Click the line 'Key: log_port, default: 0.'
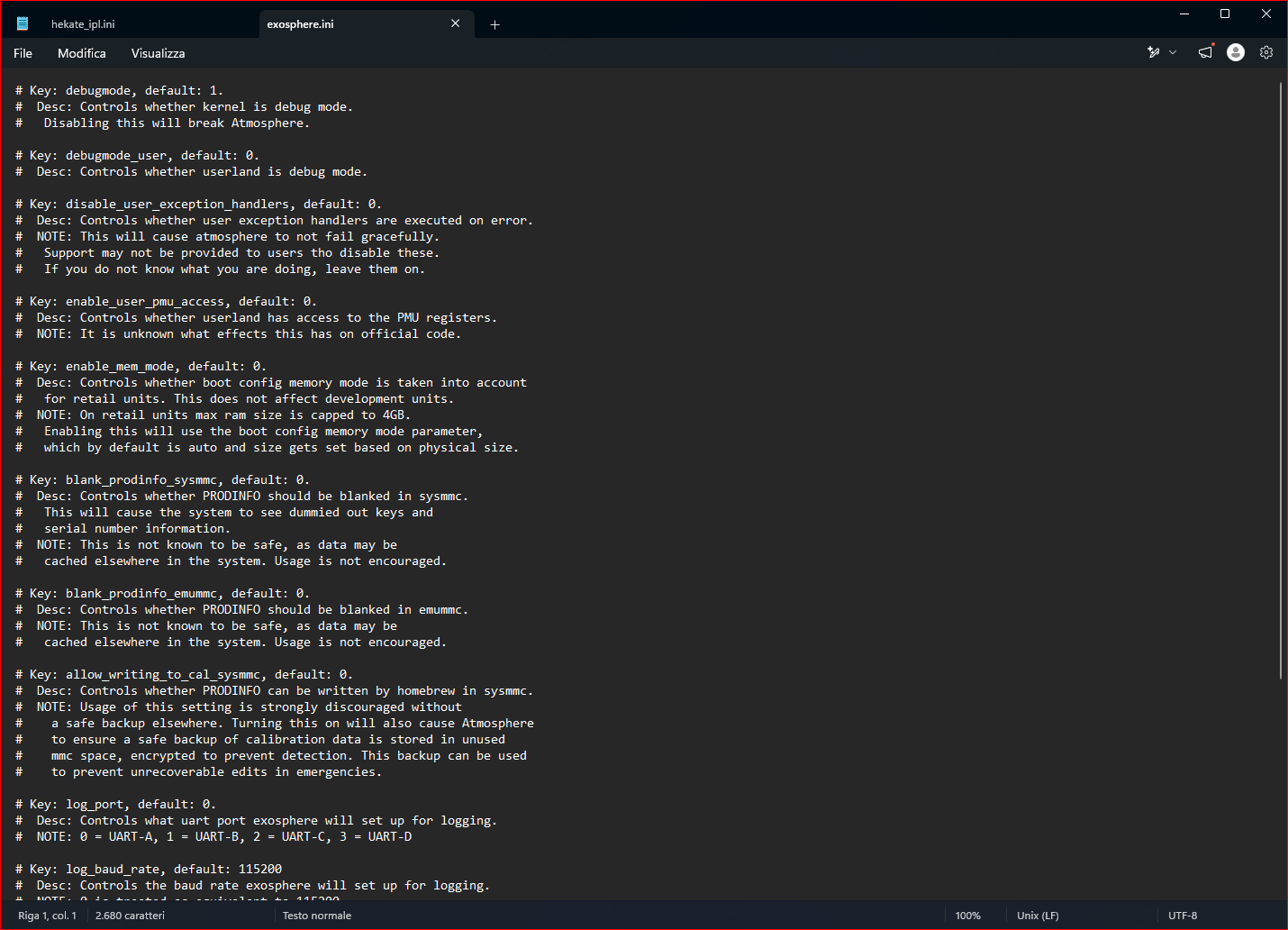Image resolution: width=1288 pixels, height=930 pixels. (115, 805)
